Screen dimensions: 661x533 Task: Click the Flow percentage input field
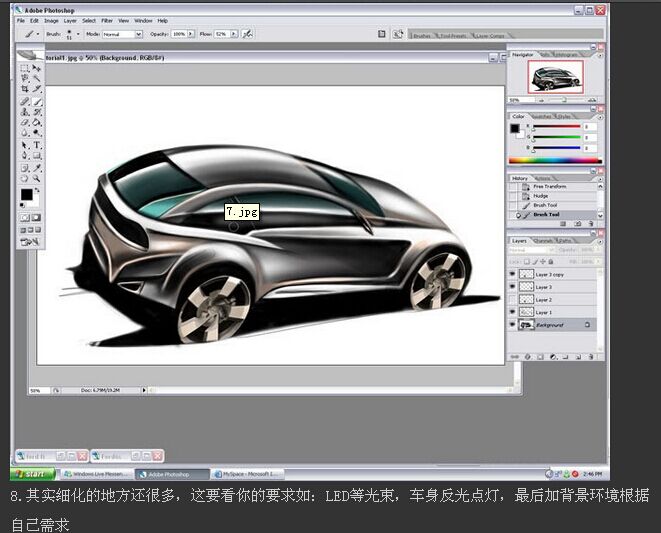click(x=222, y=34)
